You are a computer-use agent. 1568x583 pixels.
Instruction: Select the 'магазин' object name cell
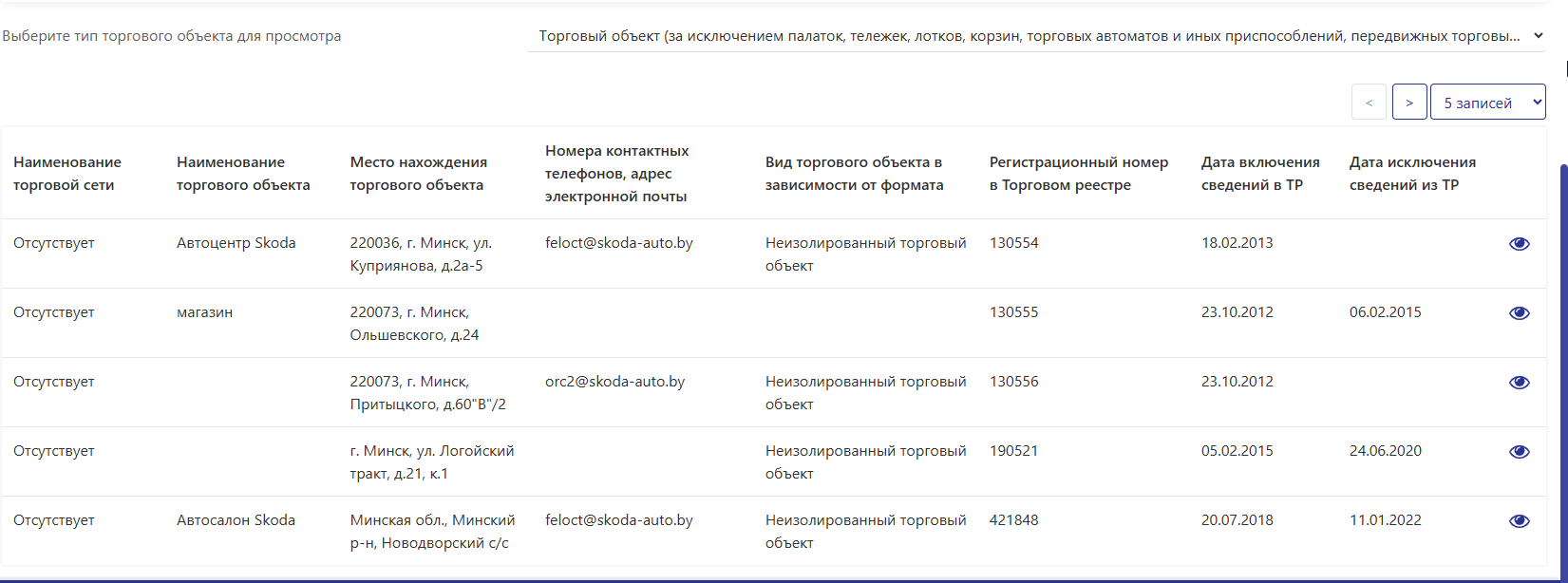tap(204, 312)
